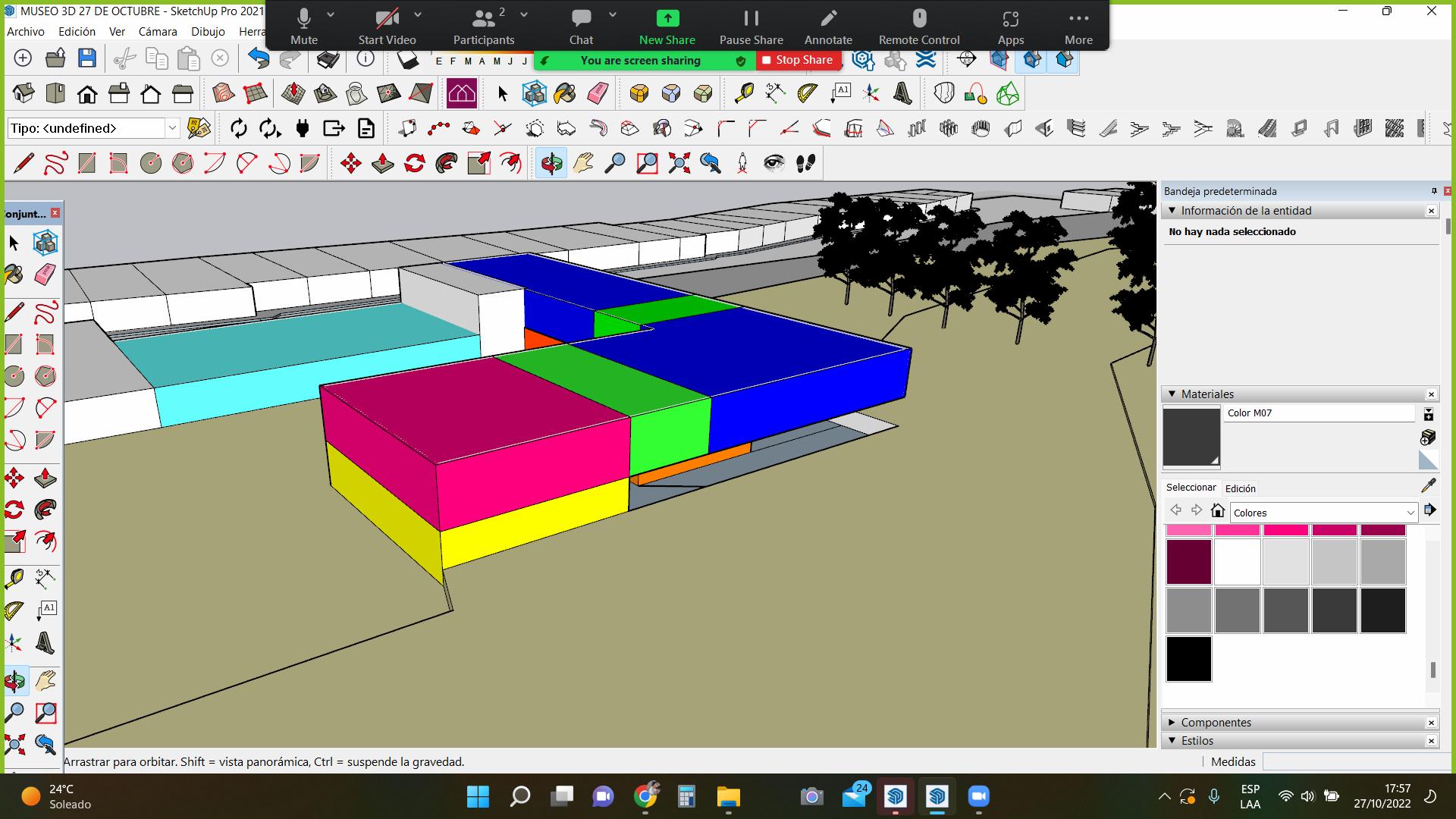Image resolution: width=1456 pixels, height=819 pixels.
Task: Select the black color swatch
Action: point(1188,658)
